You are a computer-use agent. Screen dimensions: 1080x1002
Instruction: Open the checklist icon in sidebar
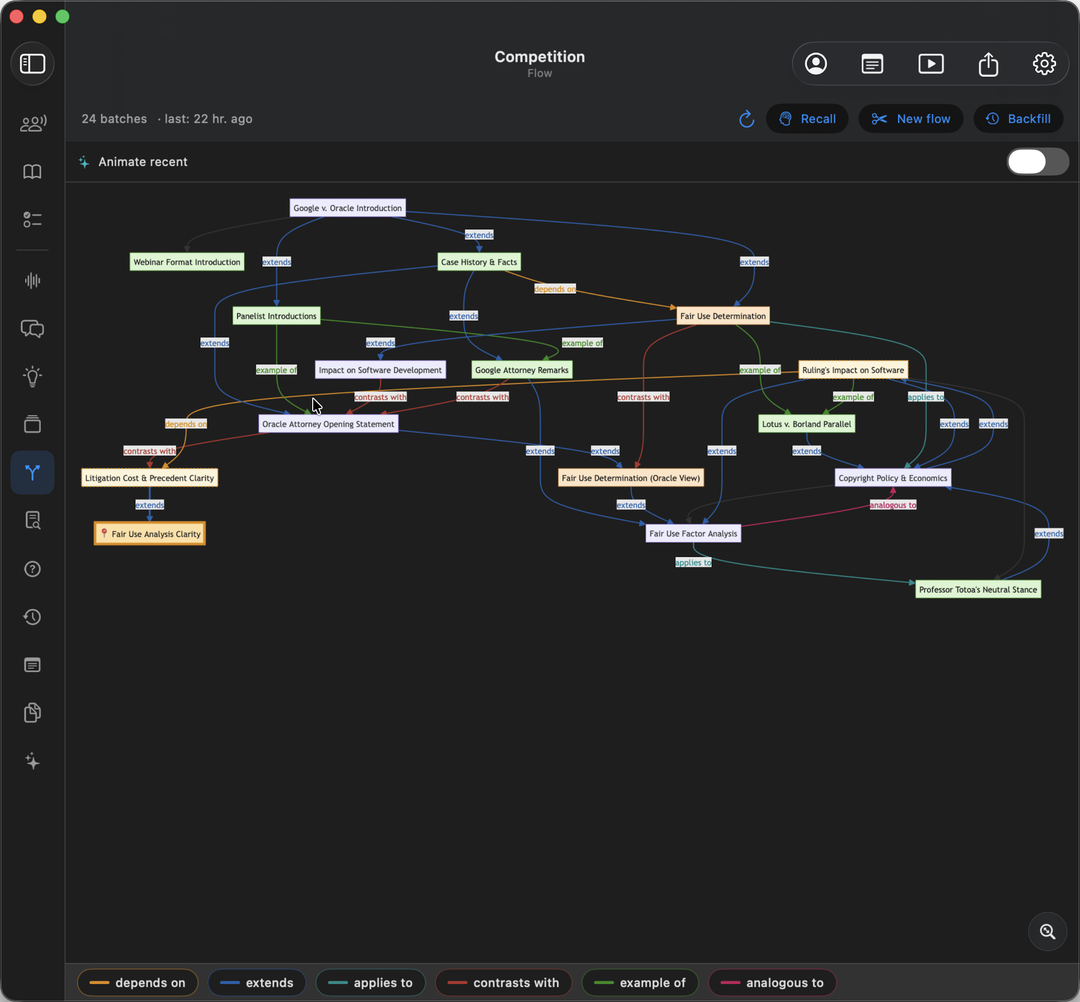[32, 220]
